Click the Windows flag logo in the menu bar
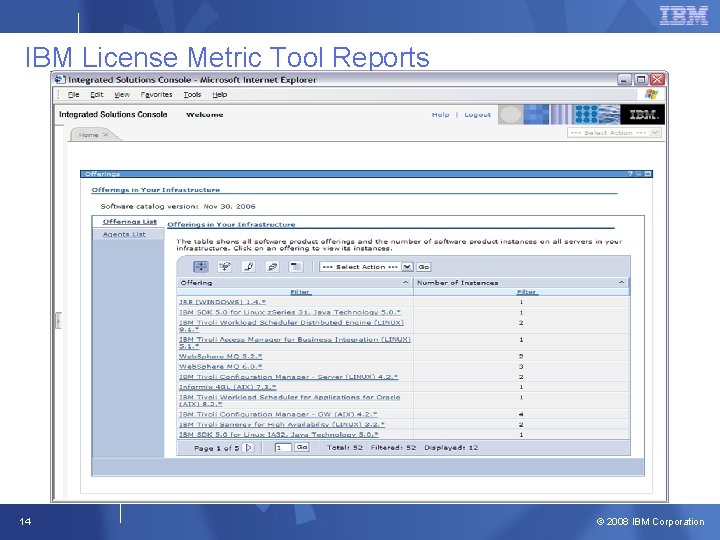Image resolution: width=720 pixels, height=540 pixels. pyautogui.click(x=651, y=95)
